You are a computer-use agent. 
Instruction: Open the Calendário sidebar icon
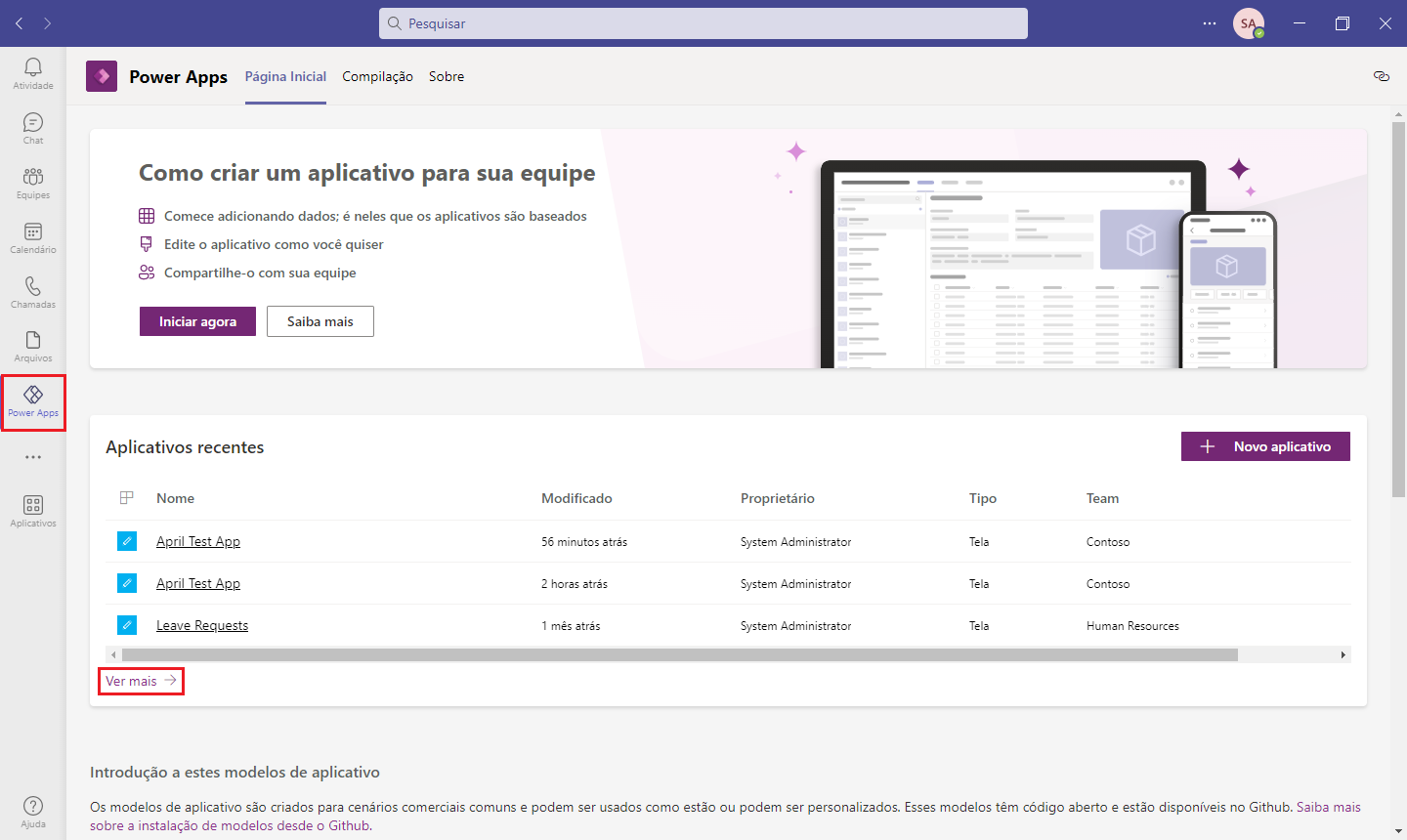click(32, 236)
